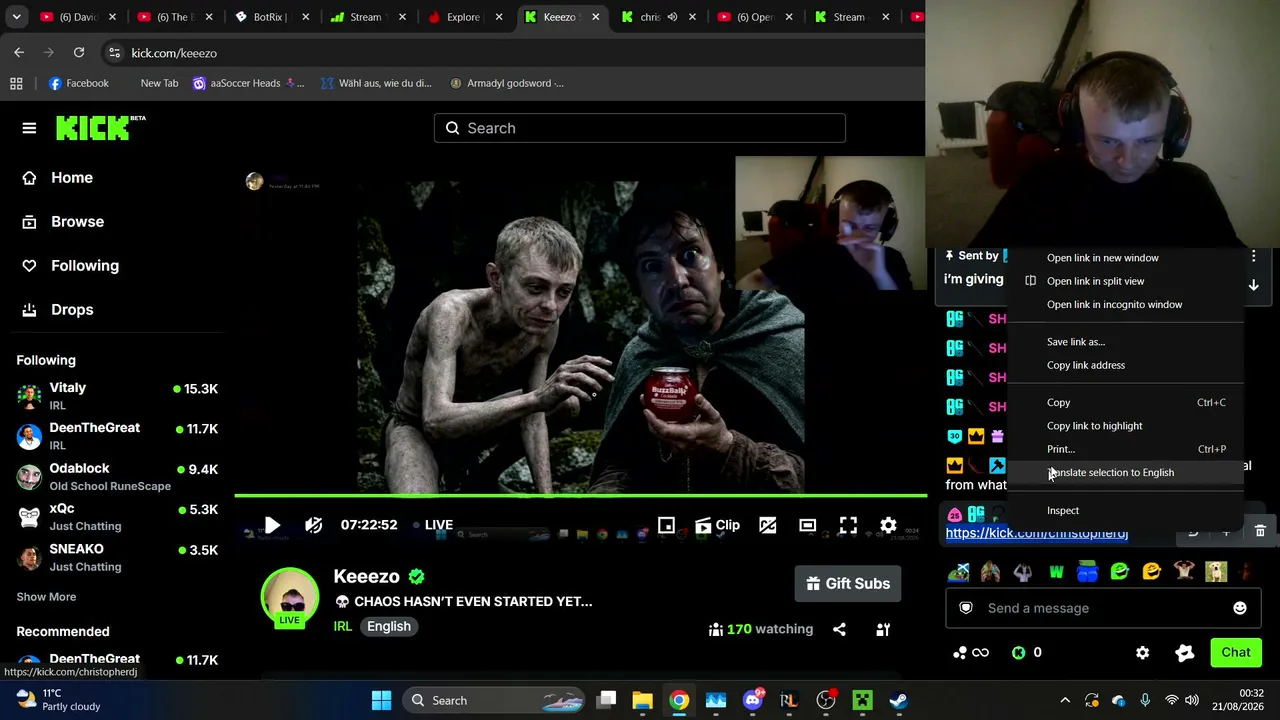
Task: Choose Translate selection to English
Action: 1125,472
